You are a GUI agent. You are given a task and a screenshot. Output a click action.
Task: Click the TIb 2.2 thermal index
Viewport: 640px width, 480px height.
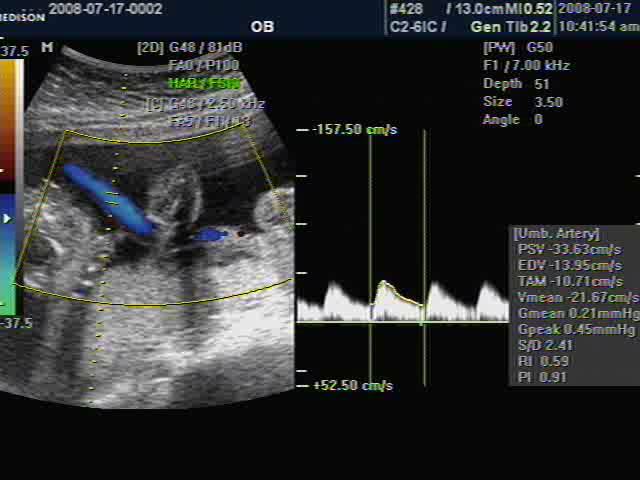click(529, 27)
